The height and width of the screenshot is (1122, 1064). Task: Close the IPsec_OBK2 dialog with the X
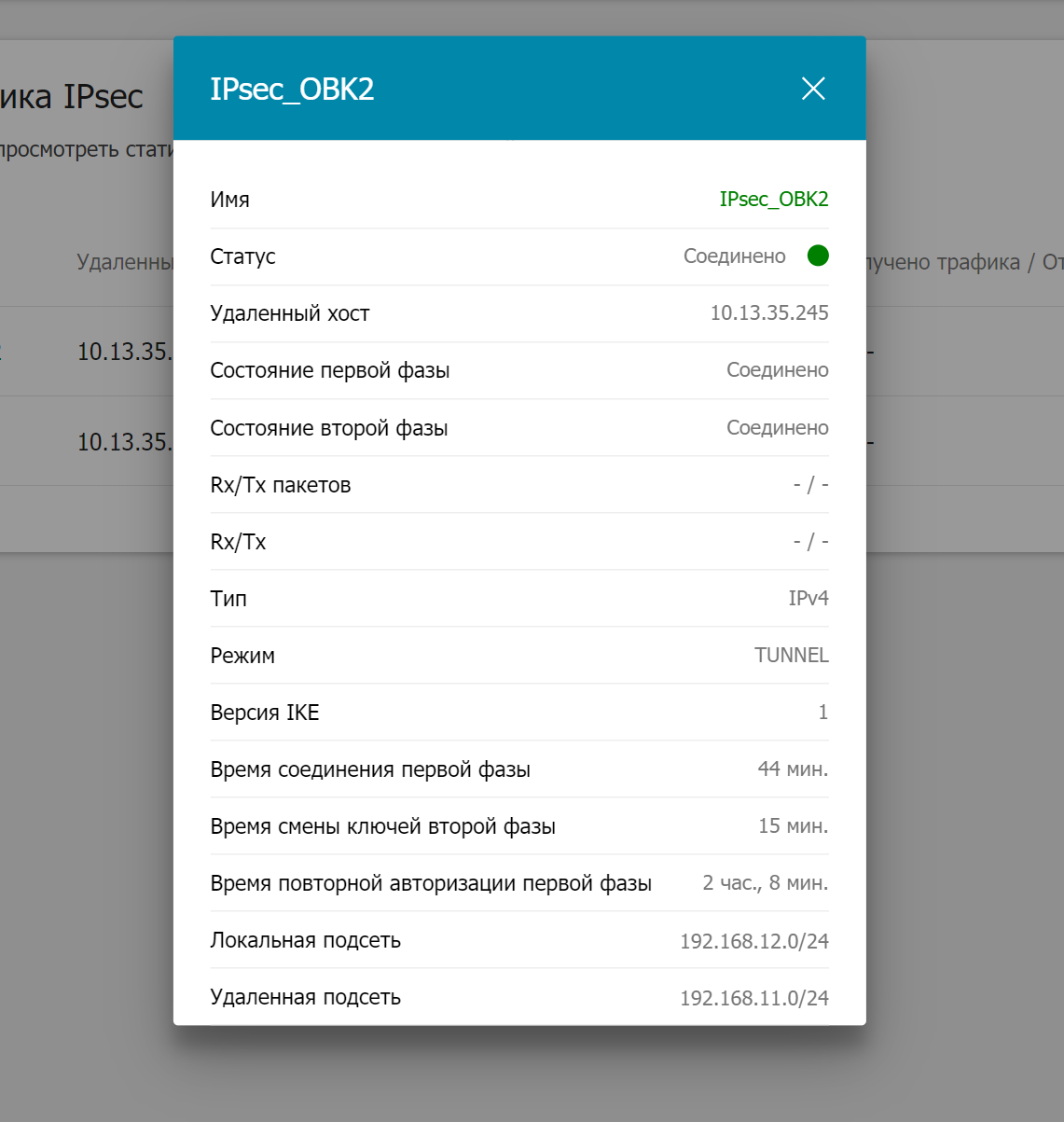(x=813, y=89)
